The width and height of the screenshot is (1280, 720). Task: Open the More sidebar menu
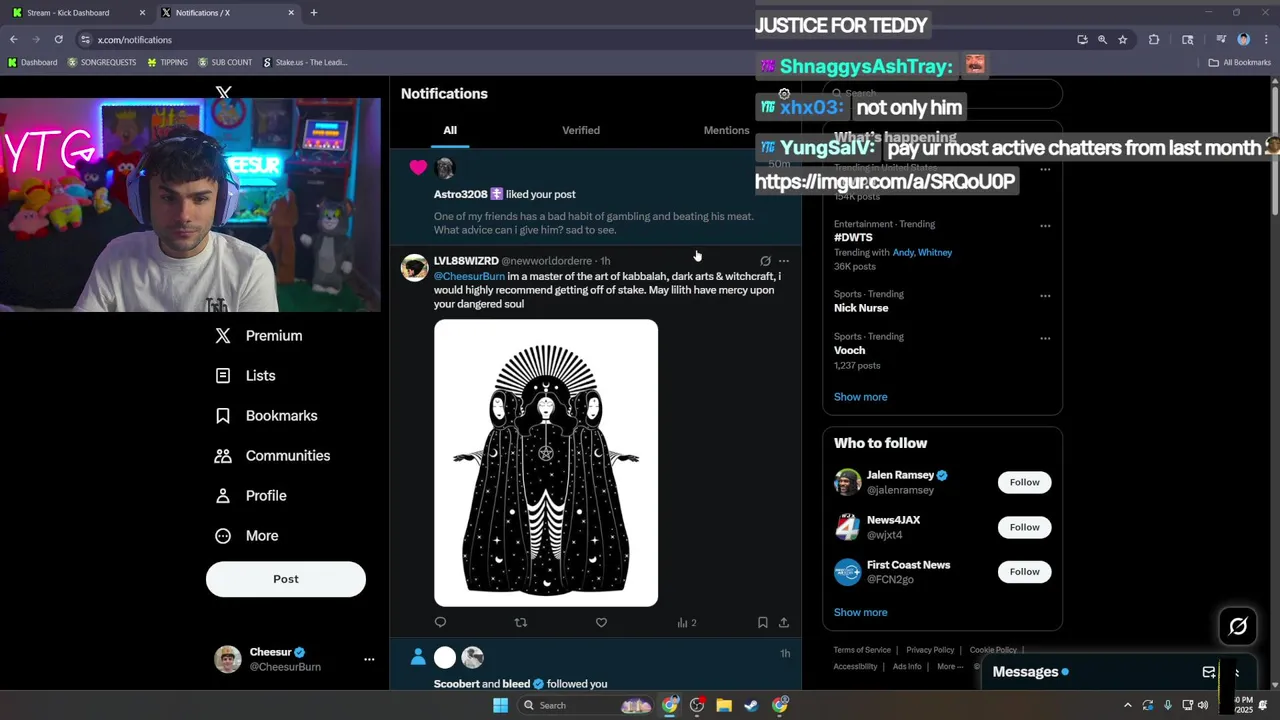[x=247, y=536]
